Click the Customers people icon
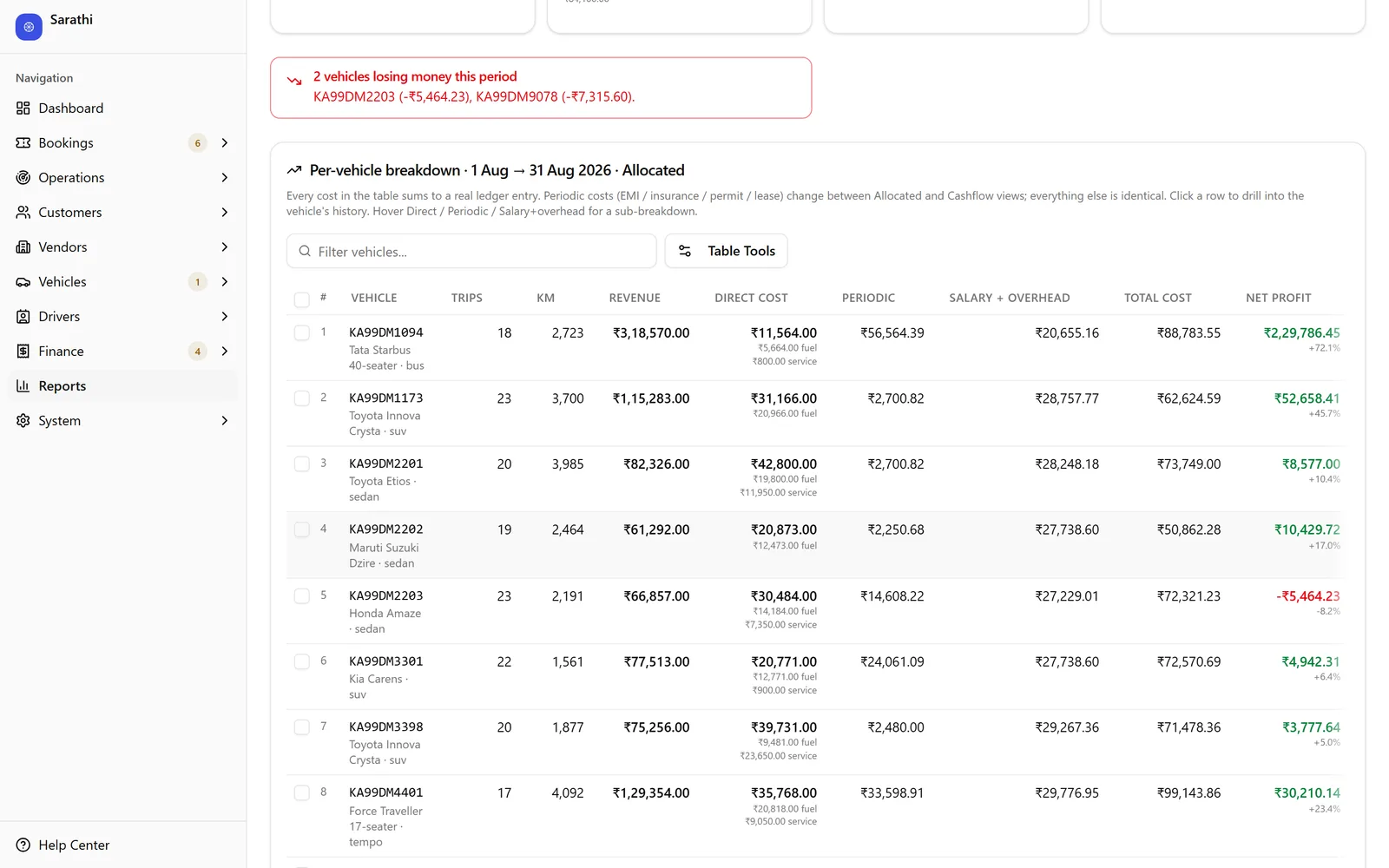Screen dimensions: 1389x868 [23, 213]
